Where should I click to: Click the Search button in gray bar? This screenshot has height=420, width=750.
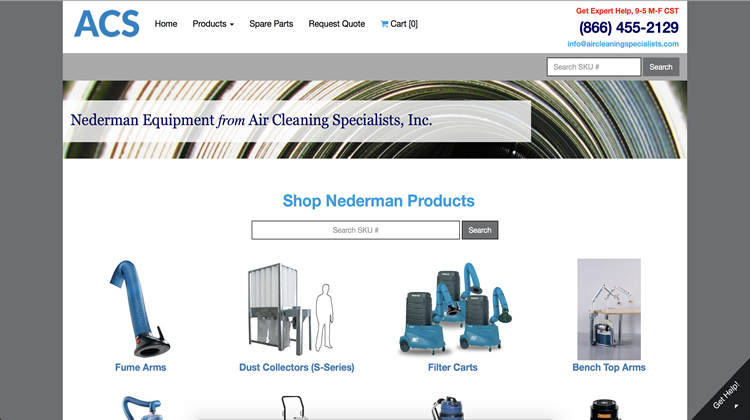tap(661, 67)
